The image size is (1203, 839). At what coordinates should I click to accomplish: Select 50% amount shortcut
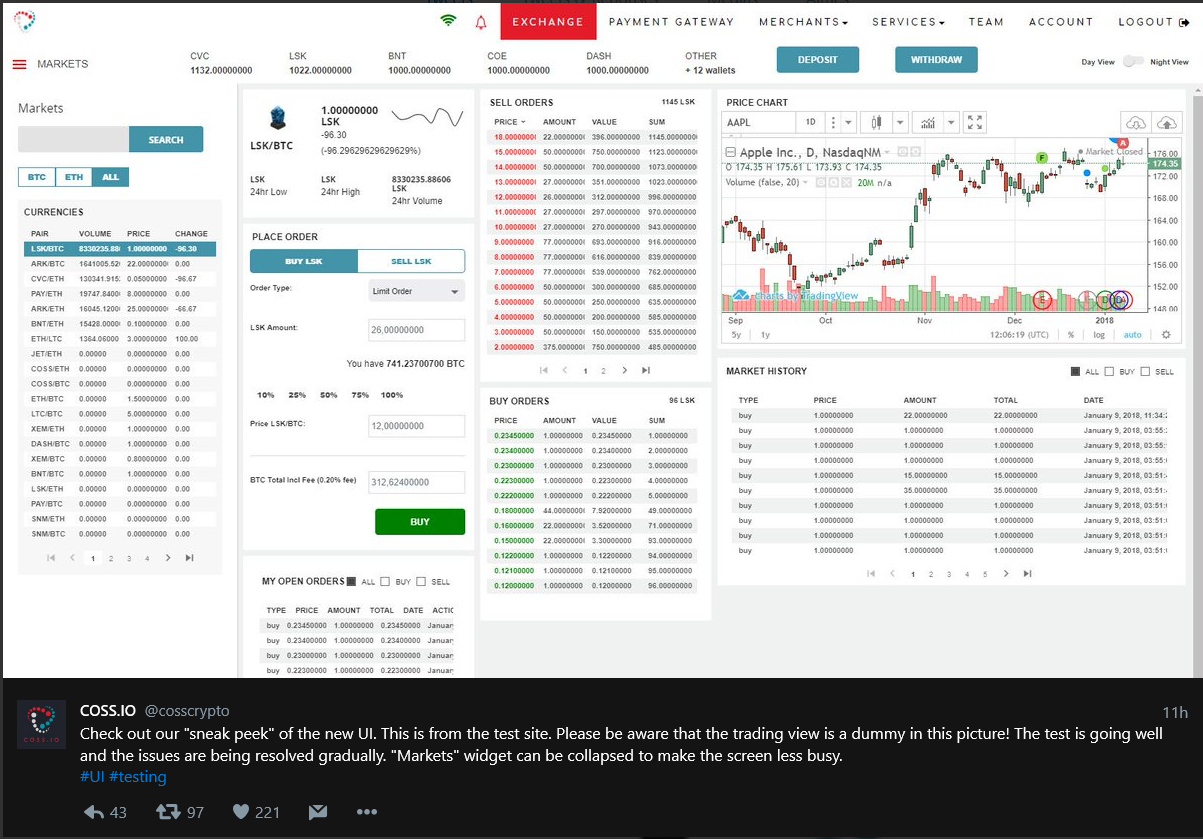328,395
